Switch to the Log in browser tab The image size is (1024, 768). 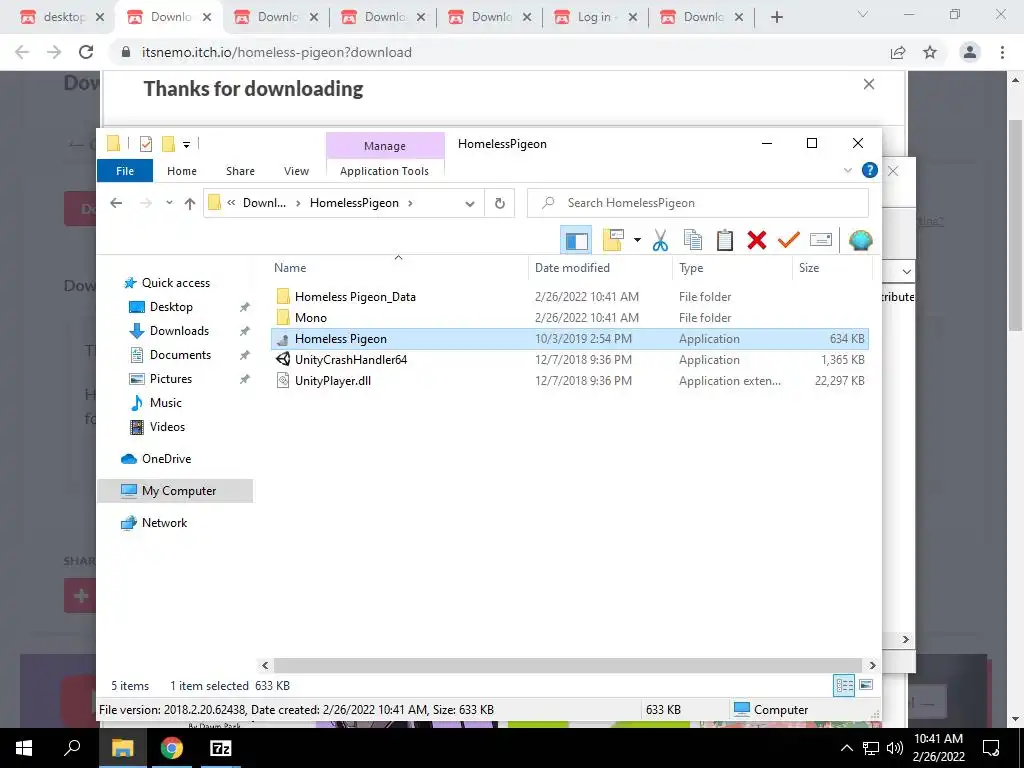coord(594,18)
